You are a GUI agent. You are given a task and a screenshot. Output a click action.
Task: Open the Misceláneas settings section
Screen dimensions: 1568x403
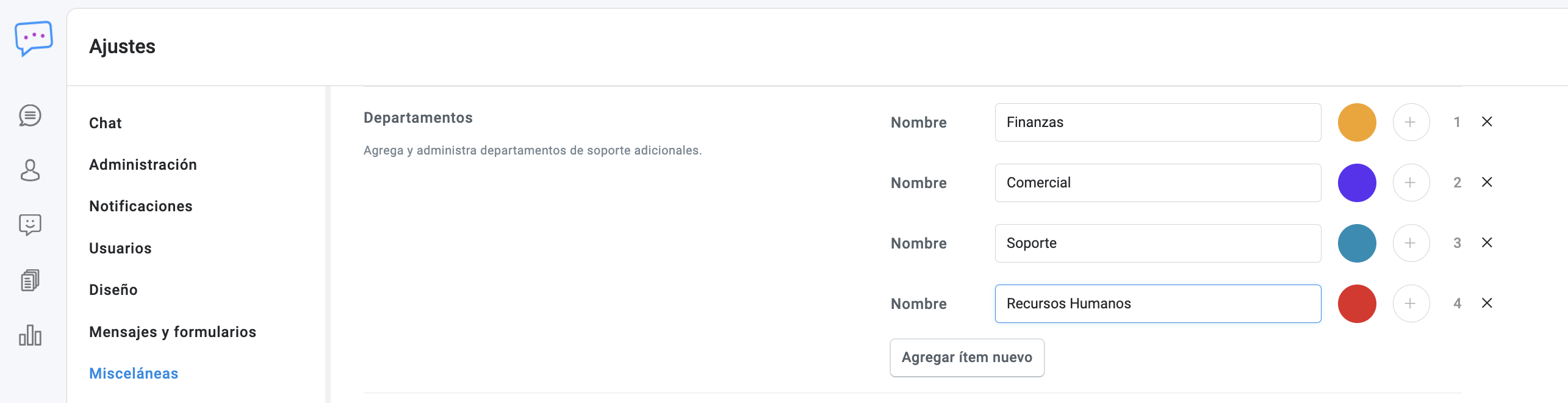[x=134, y=374]
